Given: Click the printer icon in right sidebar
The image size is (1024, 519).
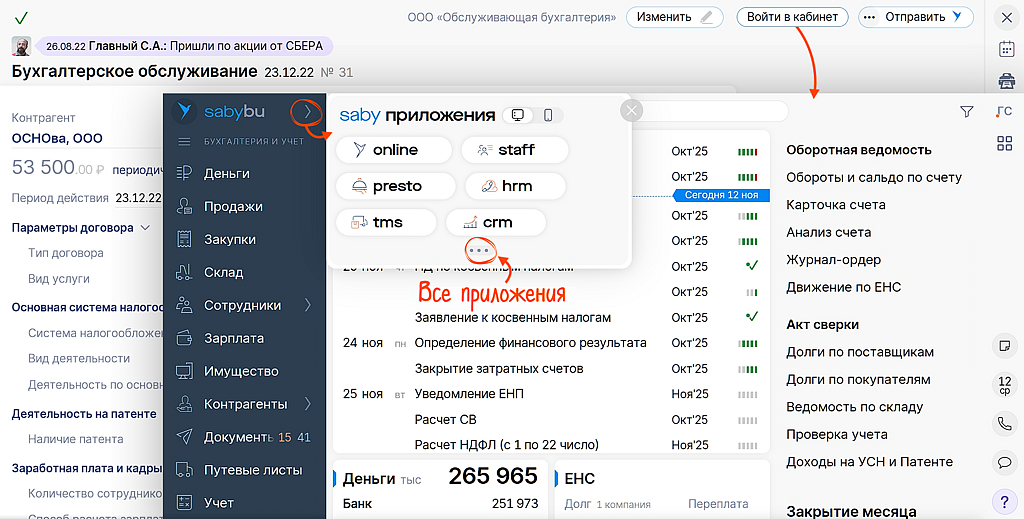Looking at the screenshot, I should [x=1006, y=81].
